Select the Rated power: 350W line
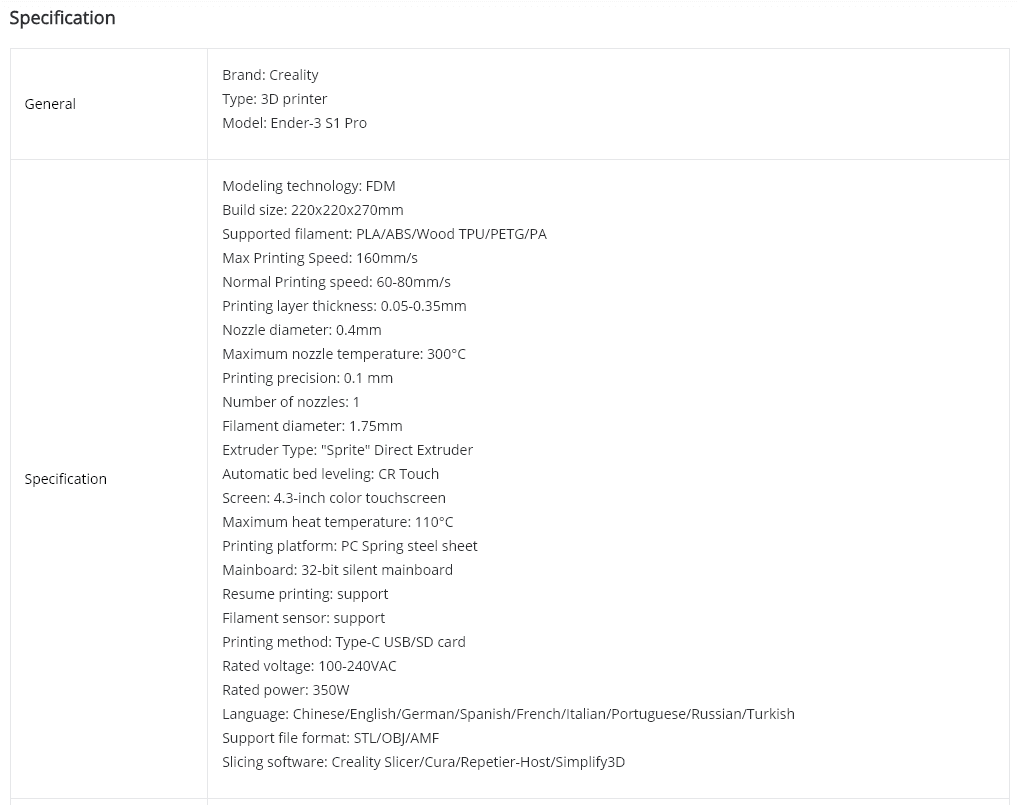 (286, 691)
